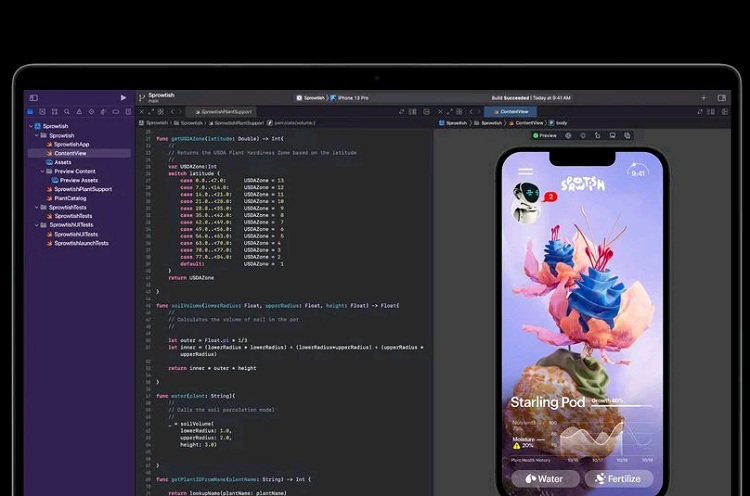Image resolution: width=750 pixels, height=496 pixels.
Task: Click the preview variants icon
Action: [583, 135]
